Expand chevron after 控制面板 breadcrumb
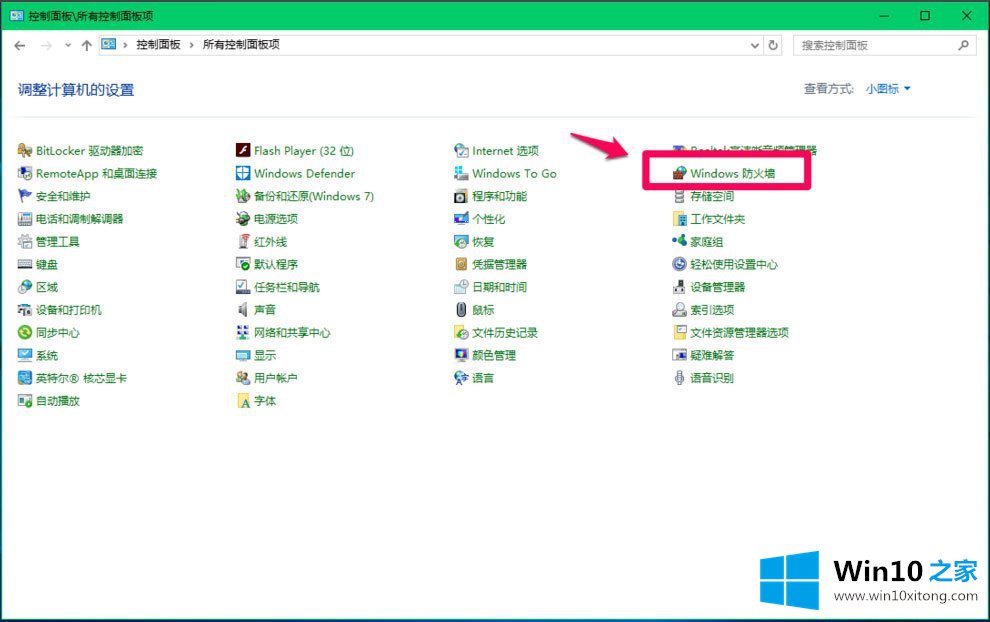The image size is (990, 622). coord(191,45)
